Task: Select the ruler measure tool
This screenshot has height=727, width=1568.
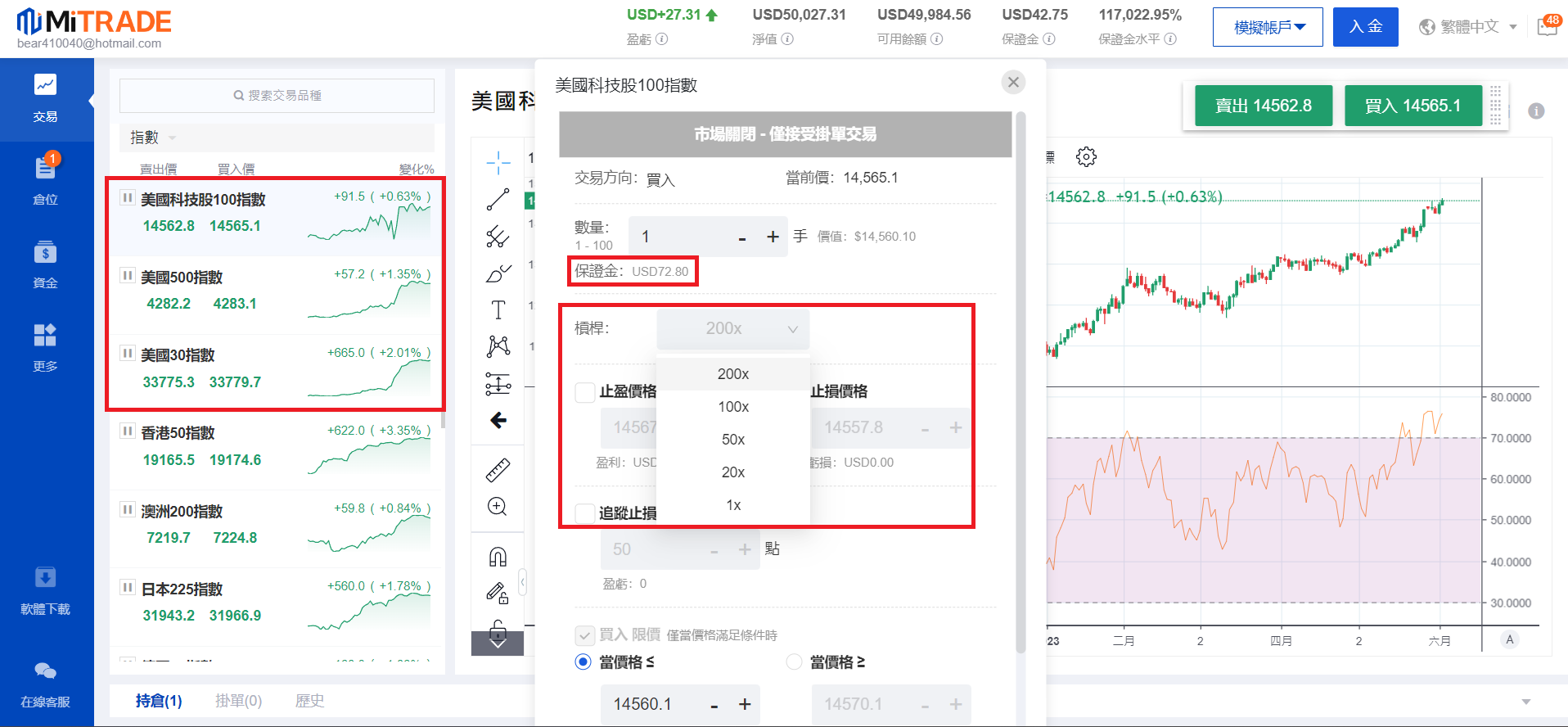Action: point(498,470)
